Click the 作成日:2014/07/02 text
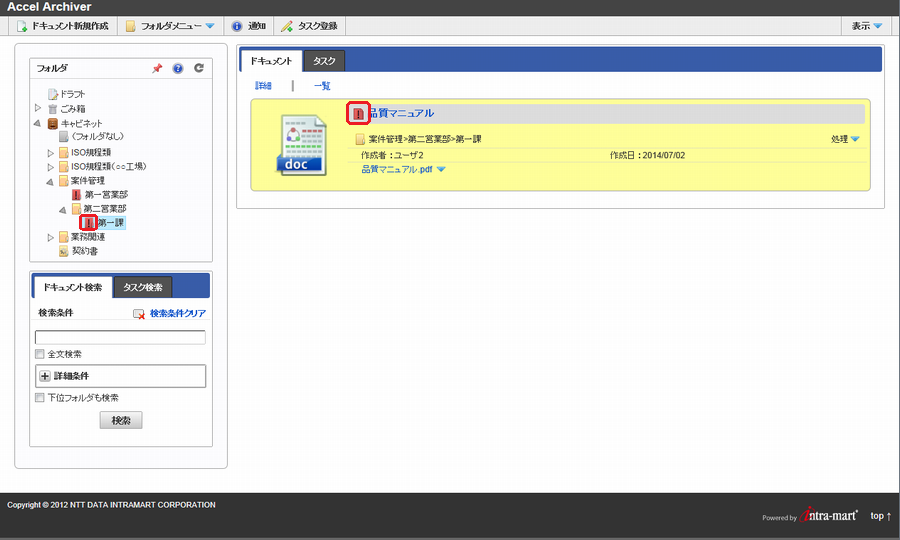Image resolution: width=900 pixels, height=540 pixels. pyautogui.click(x=647, y=156)
